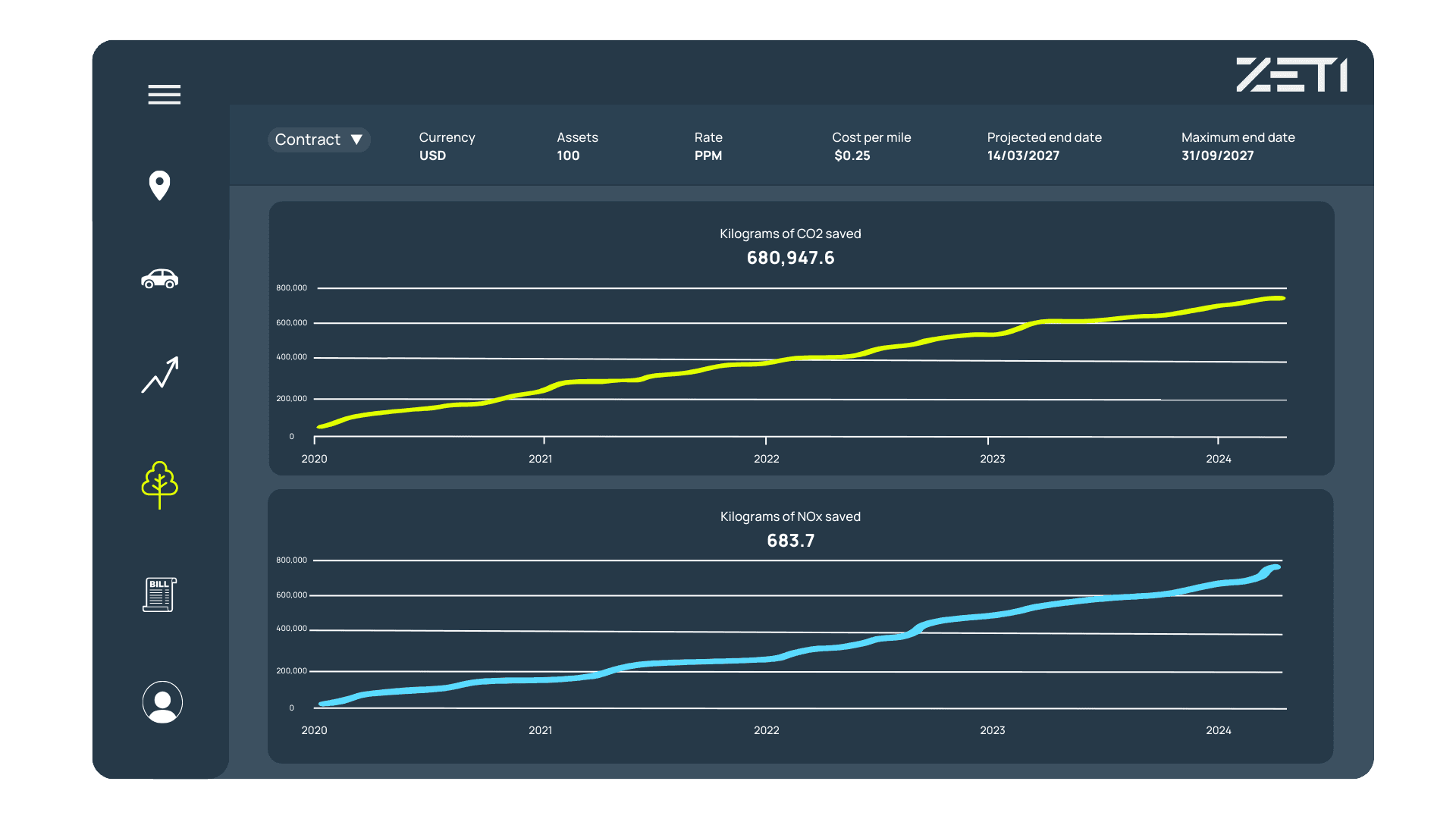Image resolution: width=1456 pixels, height=819 pixels.
Task: Click the Projected end date value 14/03/2027
Action: pos(1023,155)
